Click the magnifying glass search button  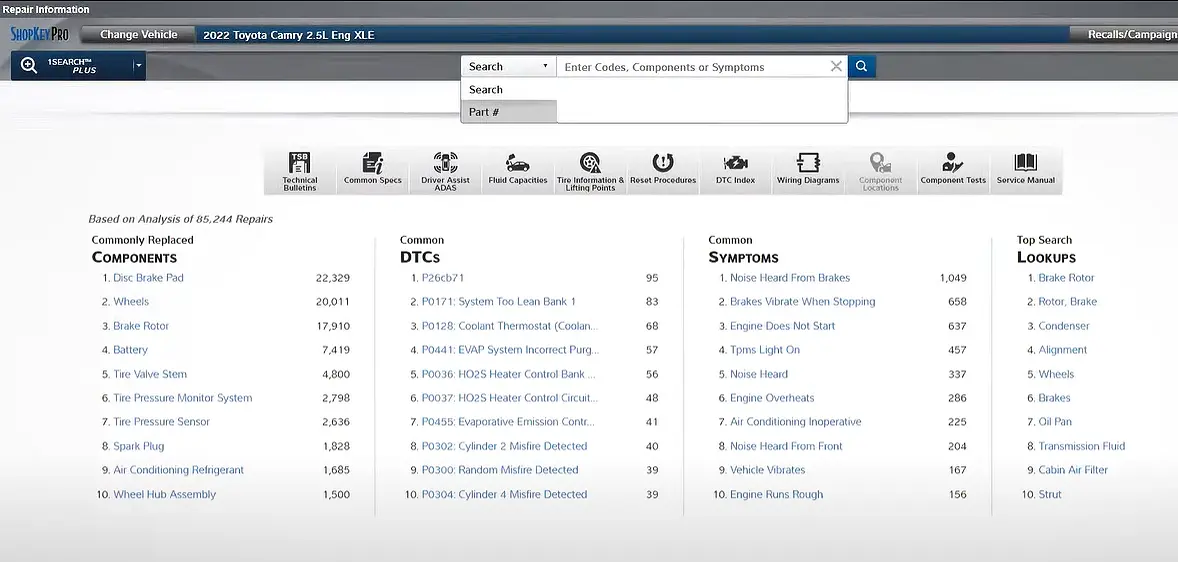click(861, 67)
